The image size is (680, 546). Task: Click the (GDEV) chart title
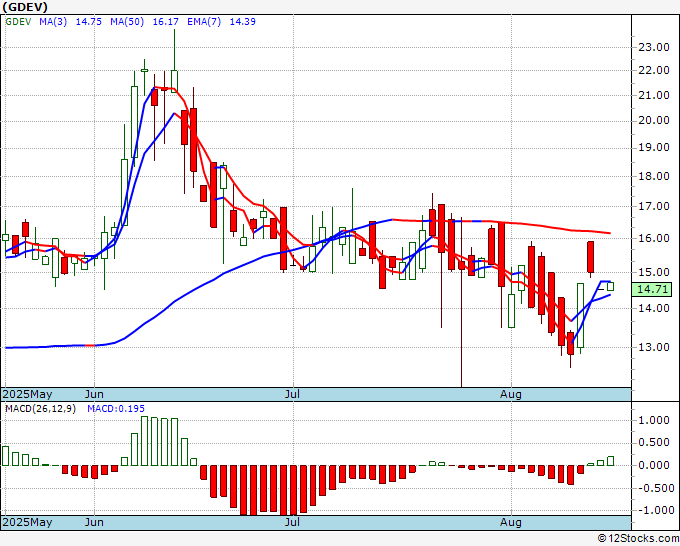25,7
